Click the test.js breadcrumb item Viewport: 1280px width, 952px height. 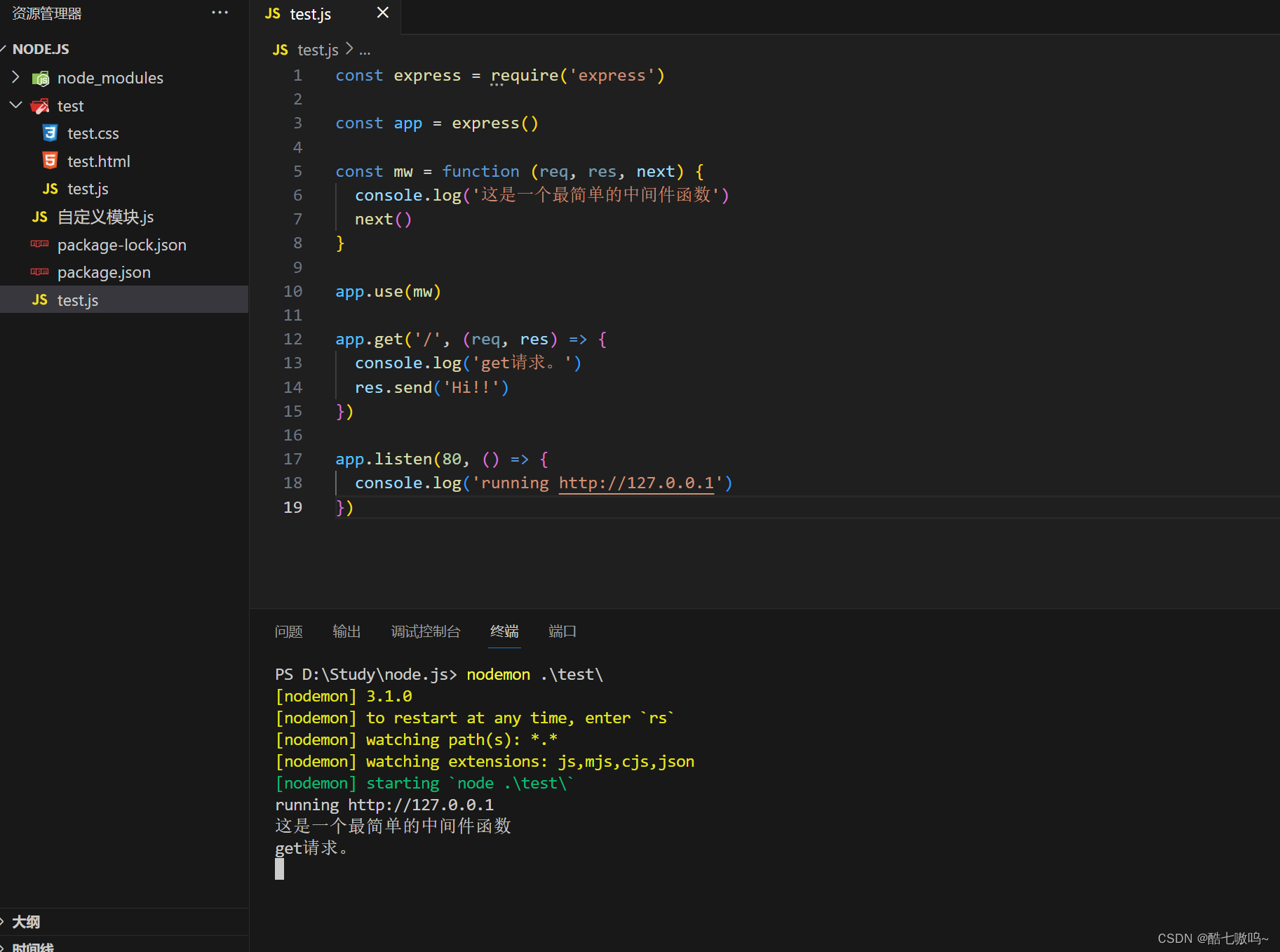[x=318, y=50]
